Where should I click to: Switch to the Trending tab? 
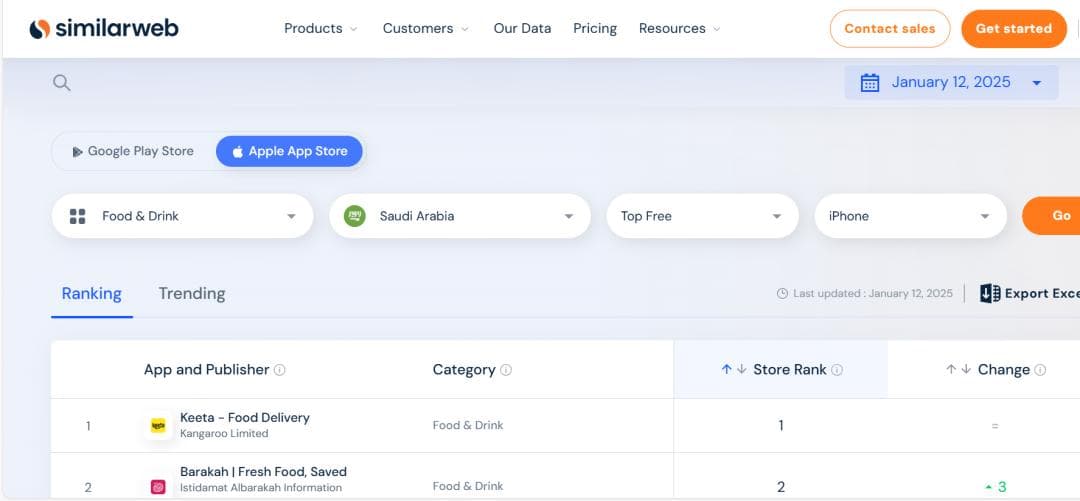[x=191, y=294]
